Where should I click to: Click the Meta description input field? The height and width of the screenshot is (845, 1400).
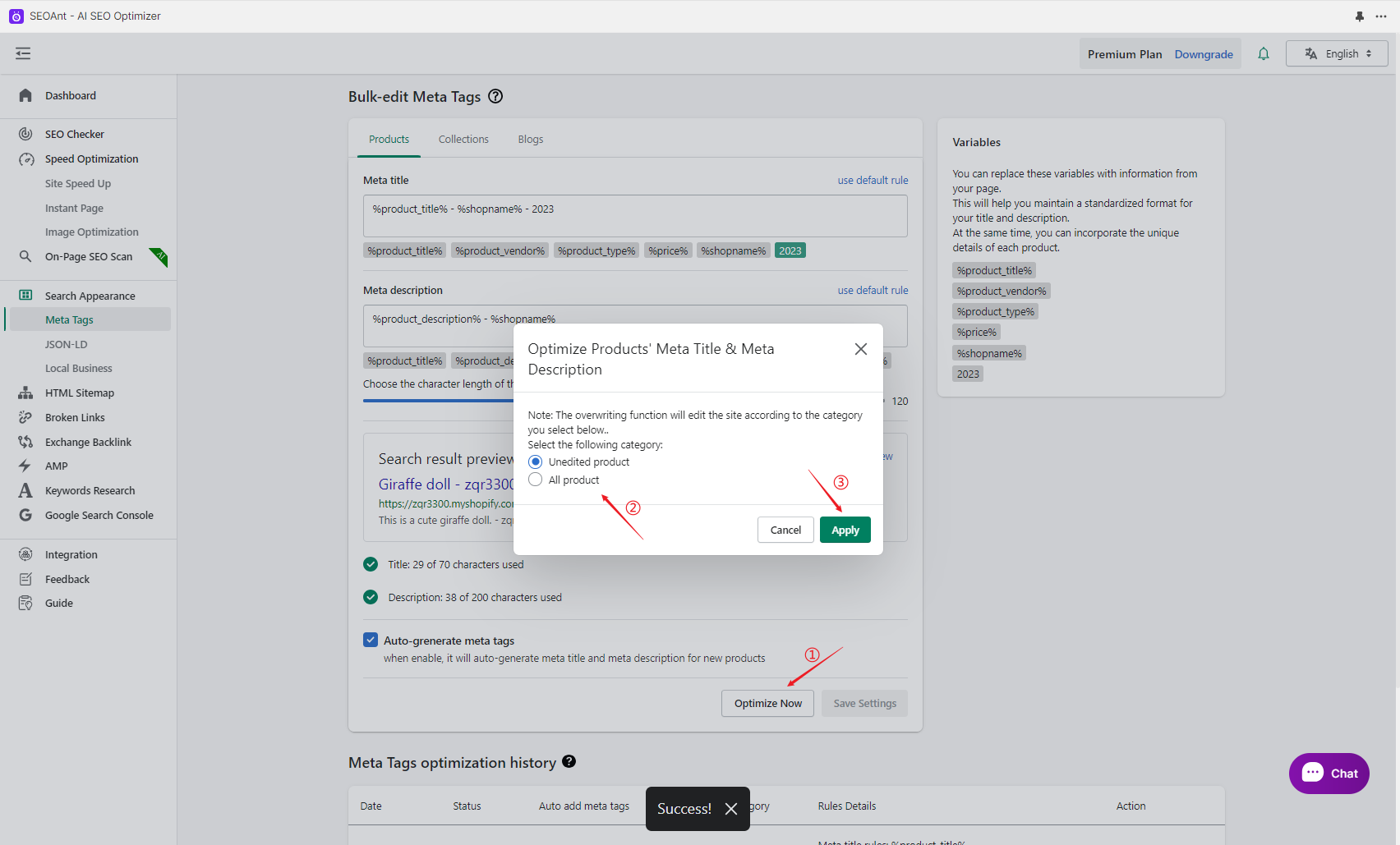(635, 326)
